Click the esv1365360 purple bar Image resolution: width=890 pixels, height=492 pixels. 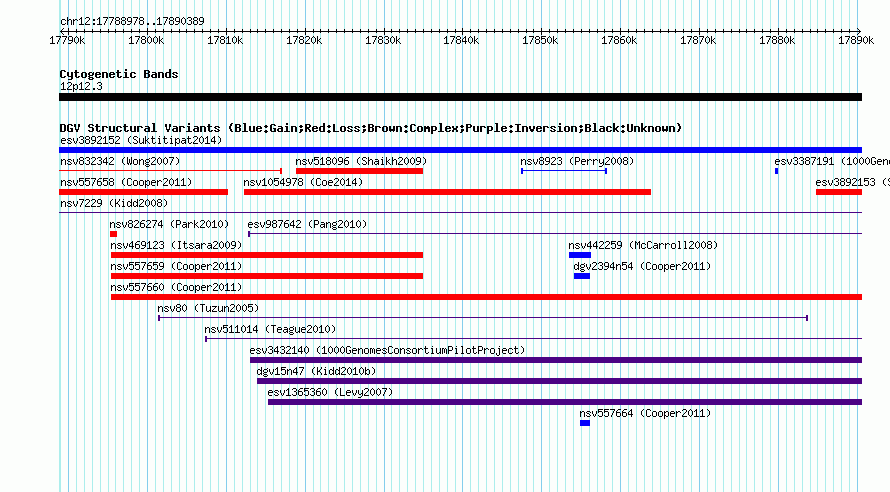pos(565,402)
